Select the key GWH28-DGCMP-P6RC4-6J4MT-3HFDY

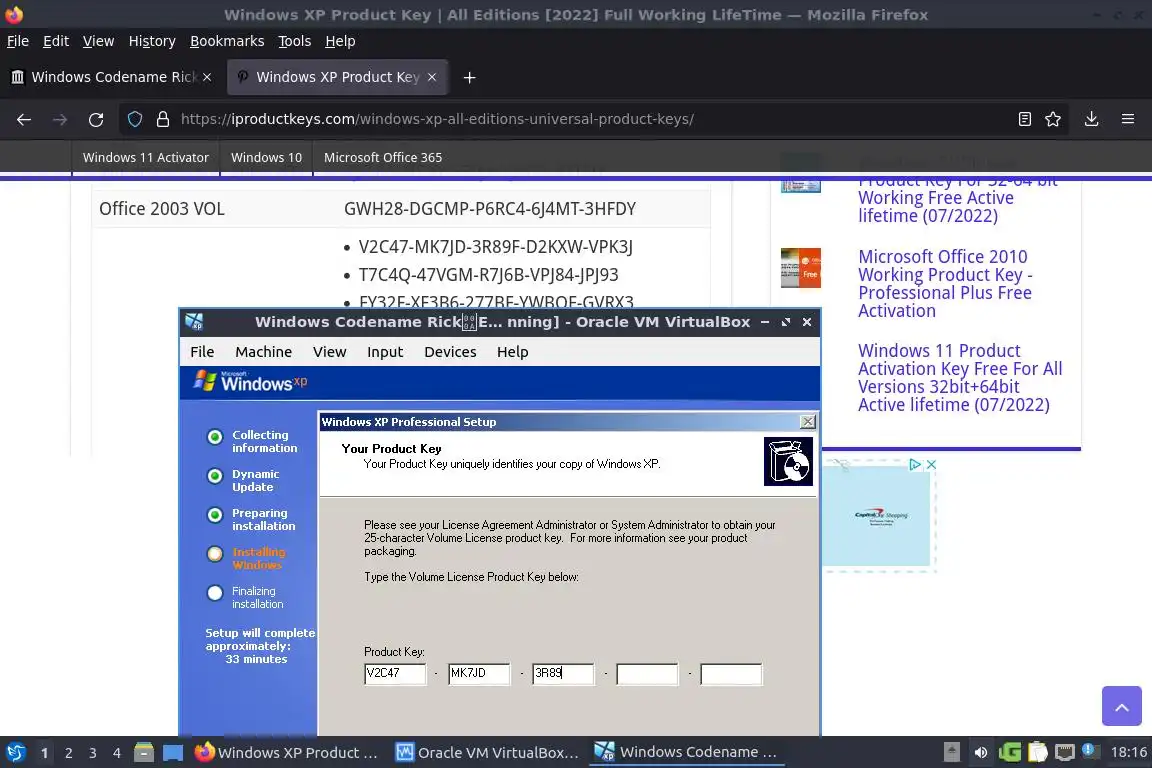tap(490, 209)
